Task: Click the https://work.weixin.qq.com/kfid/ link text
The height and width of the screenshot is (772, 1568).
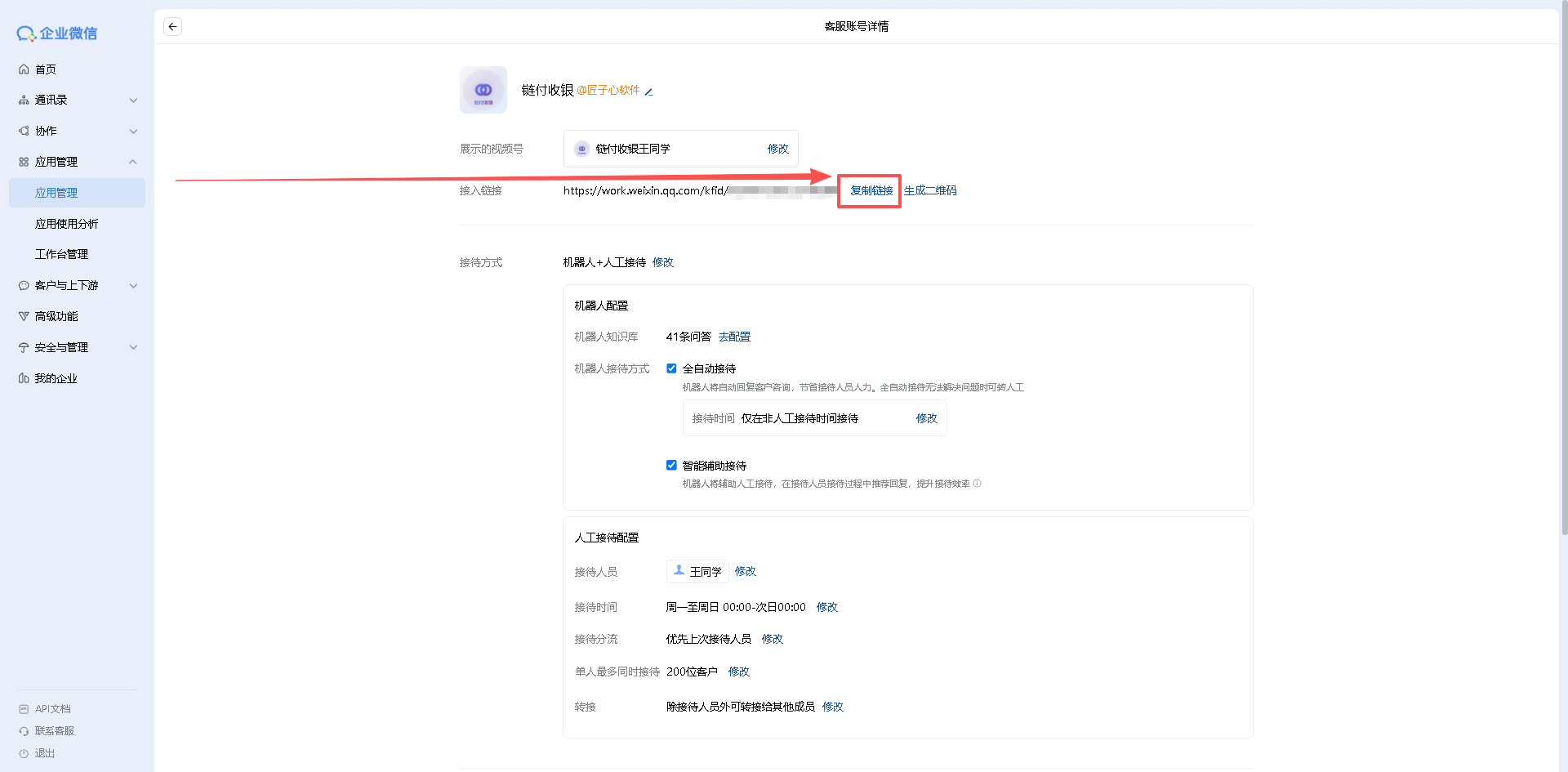Action: coord(645,190)
